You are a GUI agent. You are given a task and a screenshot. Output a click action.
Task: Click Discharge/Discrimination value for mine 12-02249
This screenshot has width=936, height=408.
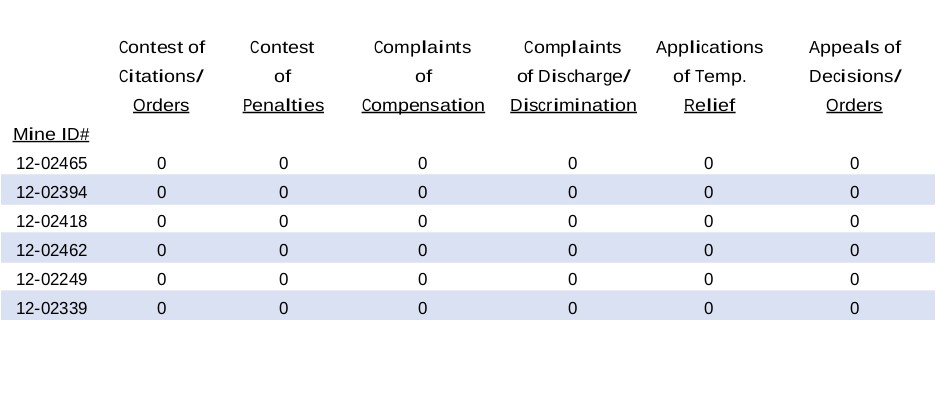click(x=573, y=279)
